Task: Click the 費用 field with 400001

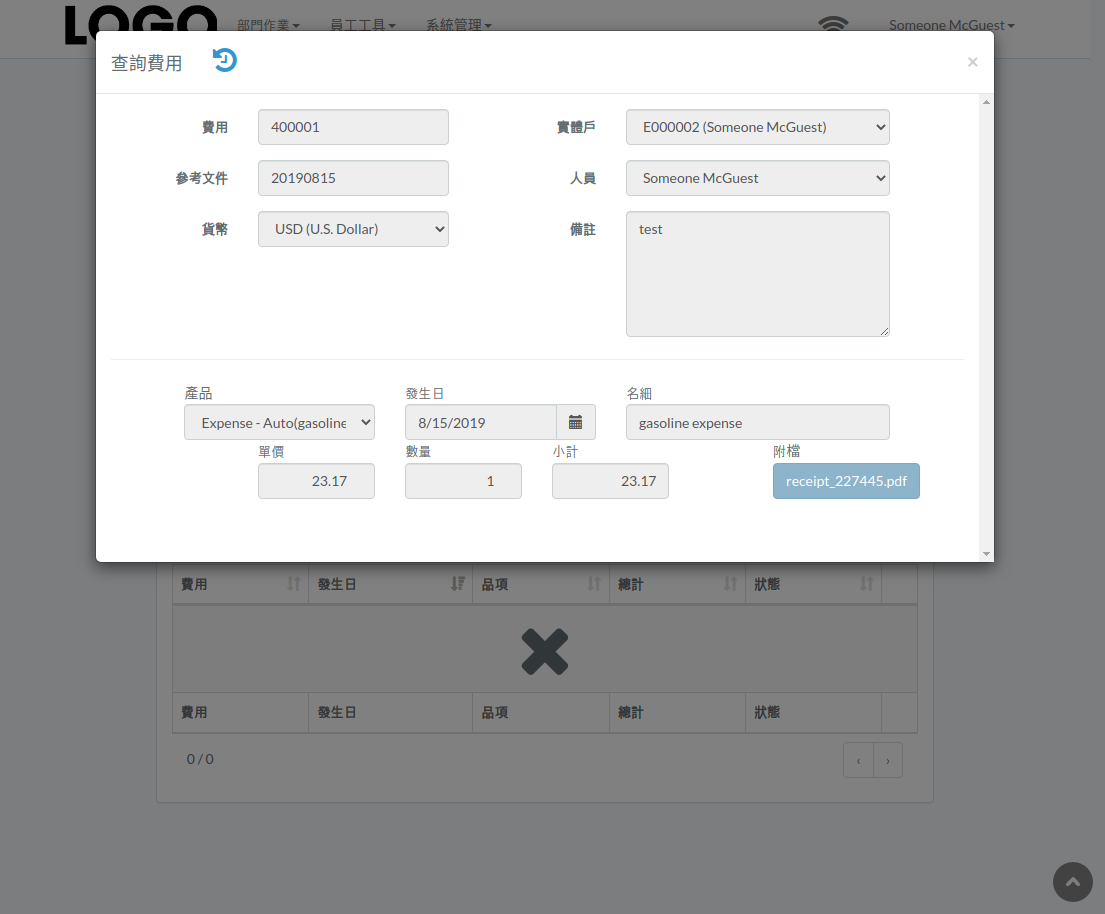Action: pos(353,127)
